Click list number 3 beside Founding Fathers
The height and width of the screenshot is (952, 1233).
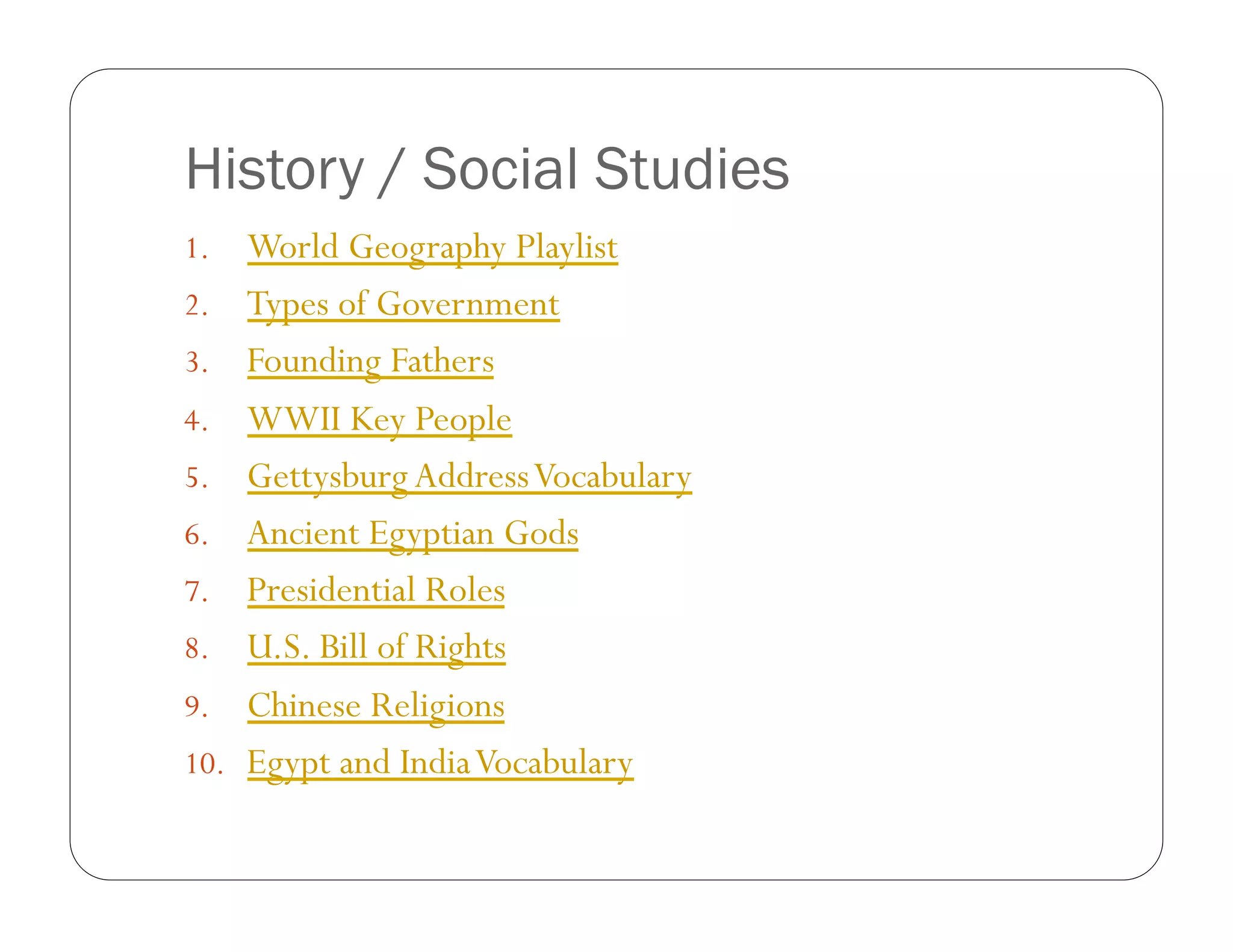pos(196,363)
